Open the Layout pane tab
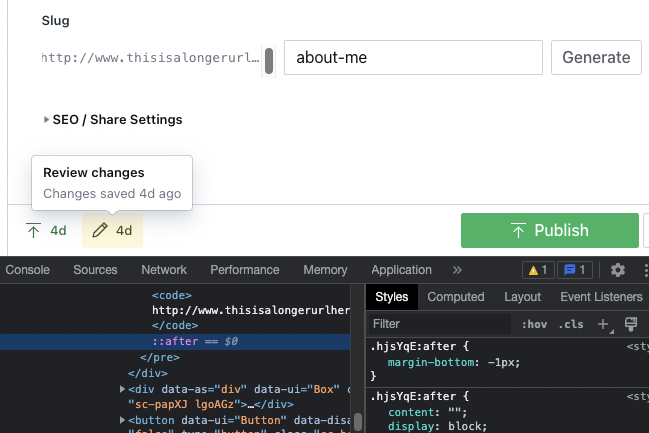 (x=522, y=297)
